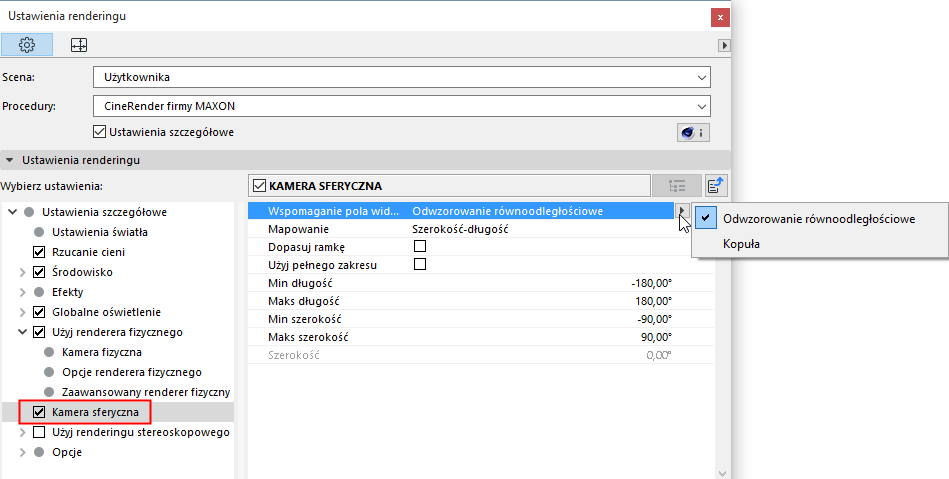The width and height of the screenshot is (949, 479).
Task: Collapse the Ustawienia renderingu section
Action: 10,160
